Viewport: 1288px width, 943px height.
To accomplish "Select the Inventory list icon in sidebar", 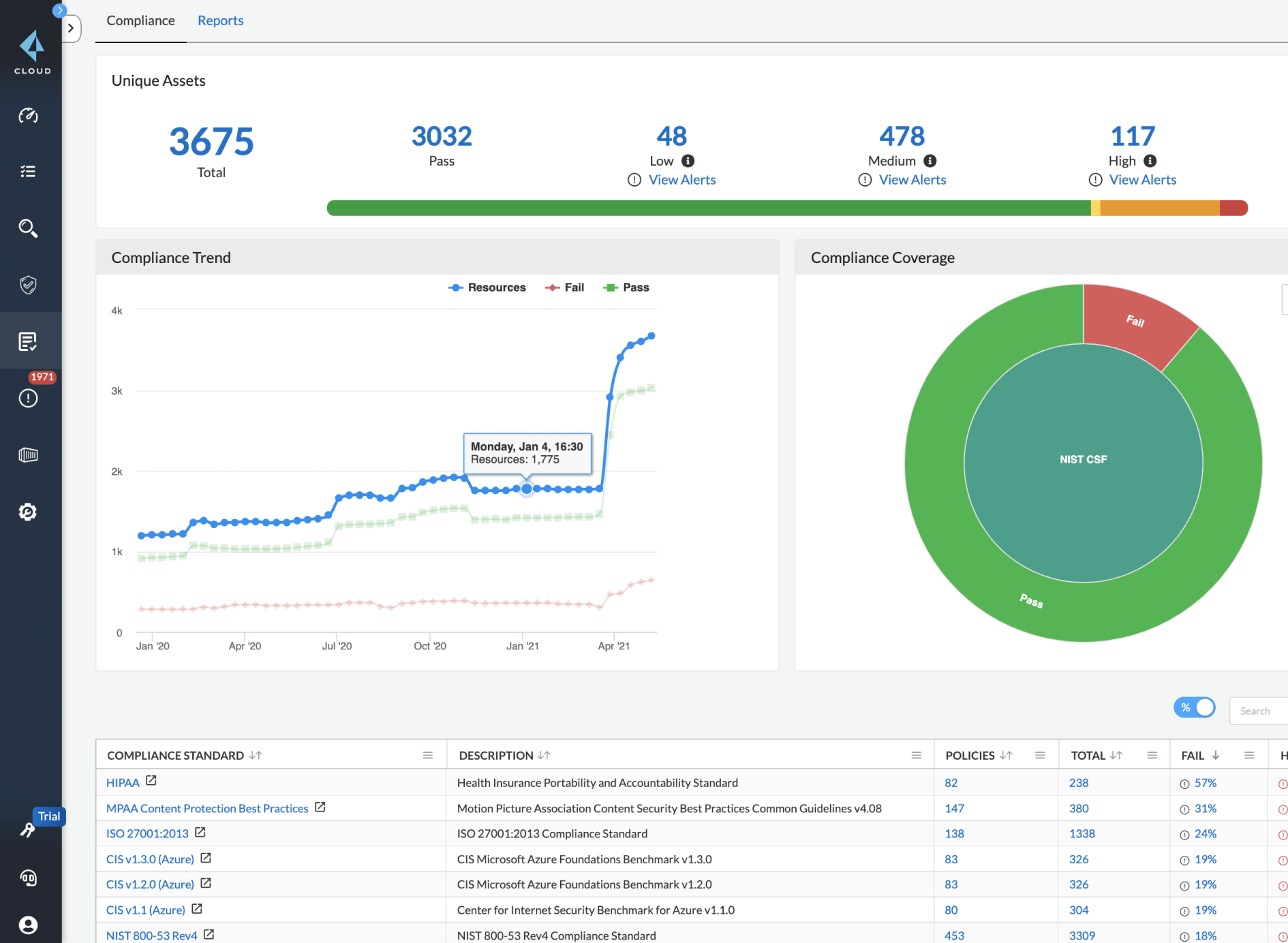I will pyautogui.click(x=28, y=171).
